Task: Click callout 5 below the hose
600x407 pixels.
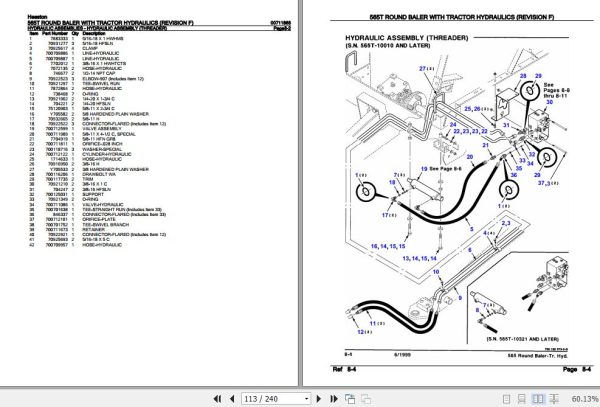Action: point(472,229)
